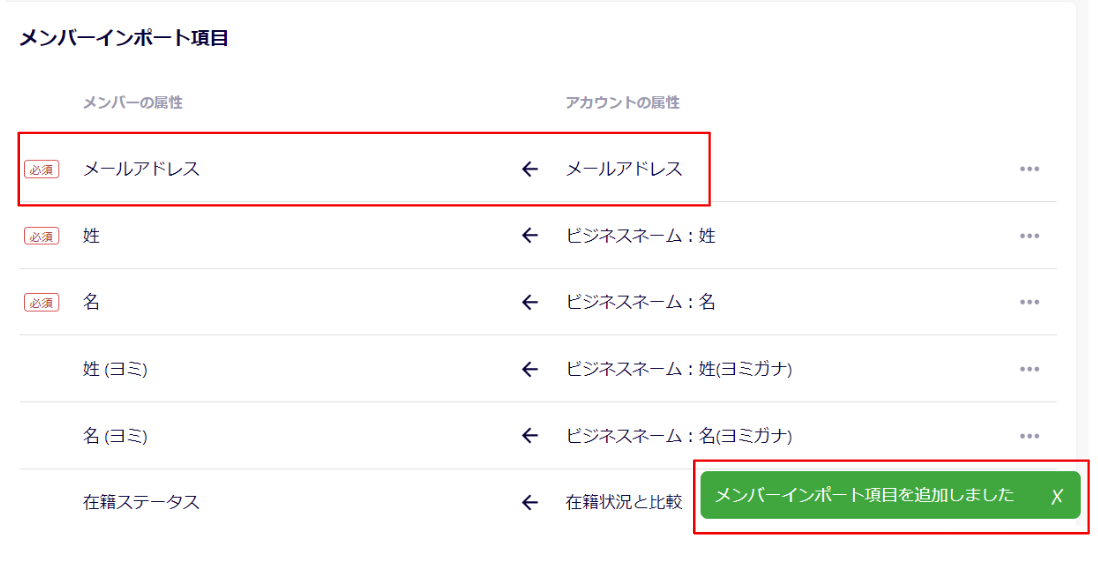Click the arrow icon in 在籍ステータス row
This screenshot has width=1098, height=576.
tap(530, 502)
